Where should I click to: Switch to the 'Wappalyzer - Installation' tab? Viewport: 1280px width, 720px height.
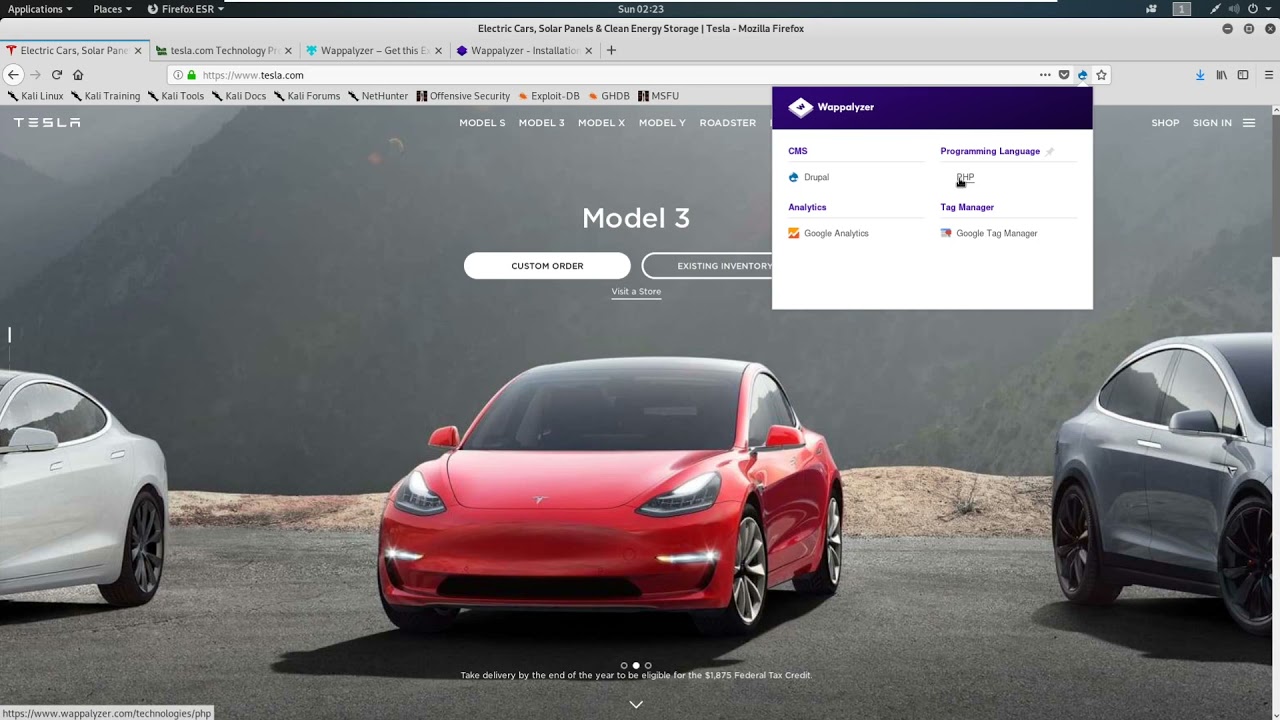pos(525,50)
